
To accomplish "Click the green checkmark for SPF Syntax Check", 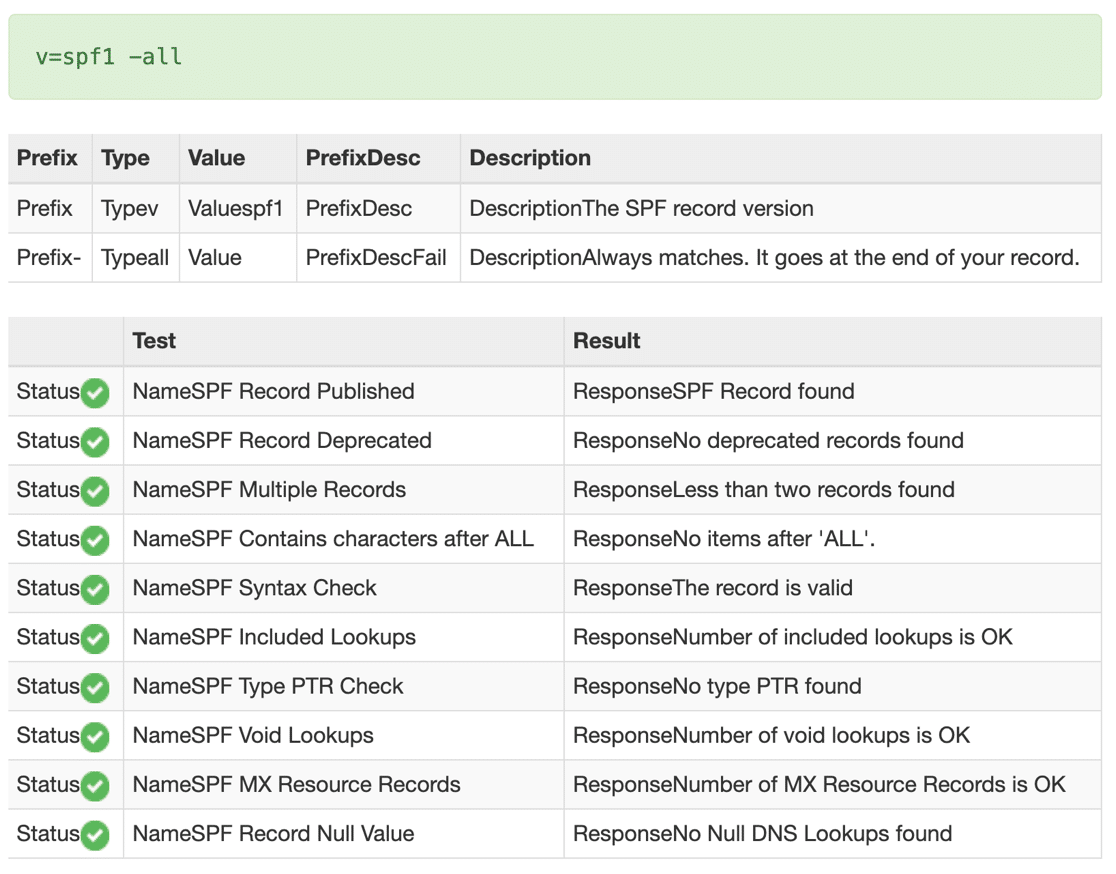I will [94, 589].
